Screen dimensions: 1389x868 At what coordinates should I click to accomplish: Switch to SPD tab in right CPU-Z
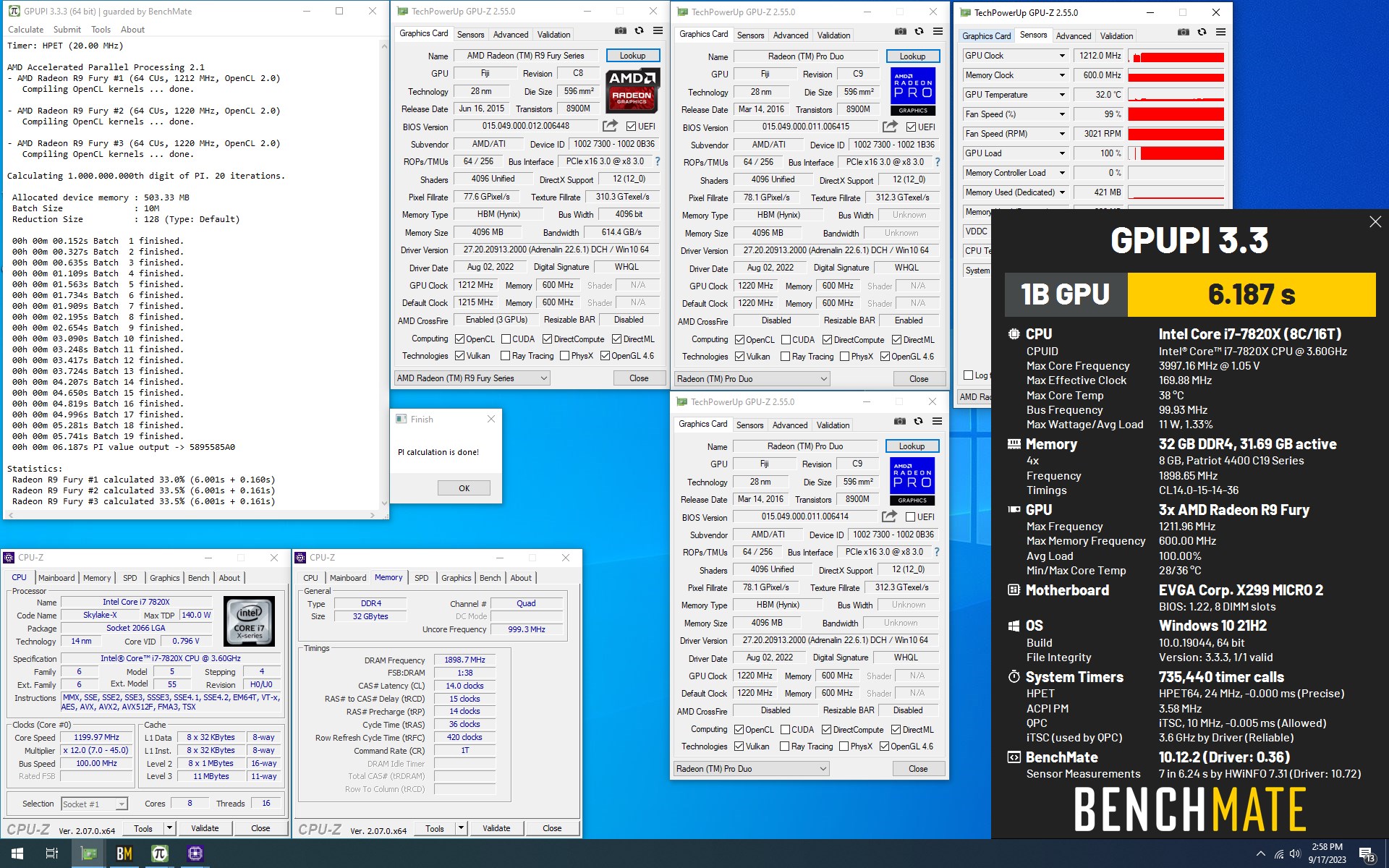(x=421, y=578)
